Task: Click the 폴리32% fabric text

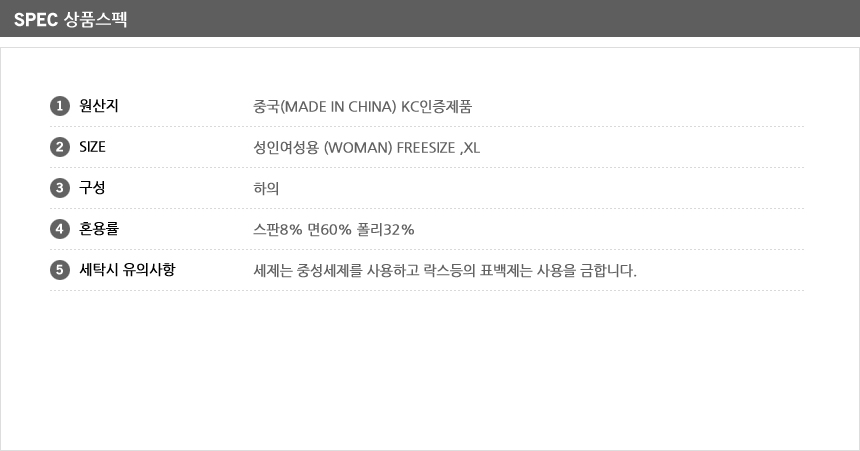Action: click(386, 230)
